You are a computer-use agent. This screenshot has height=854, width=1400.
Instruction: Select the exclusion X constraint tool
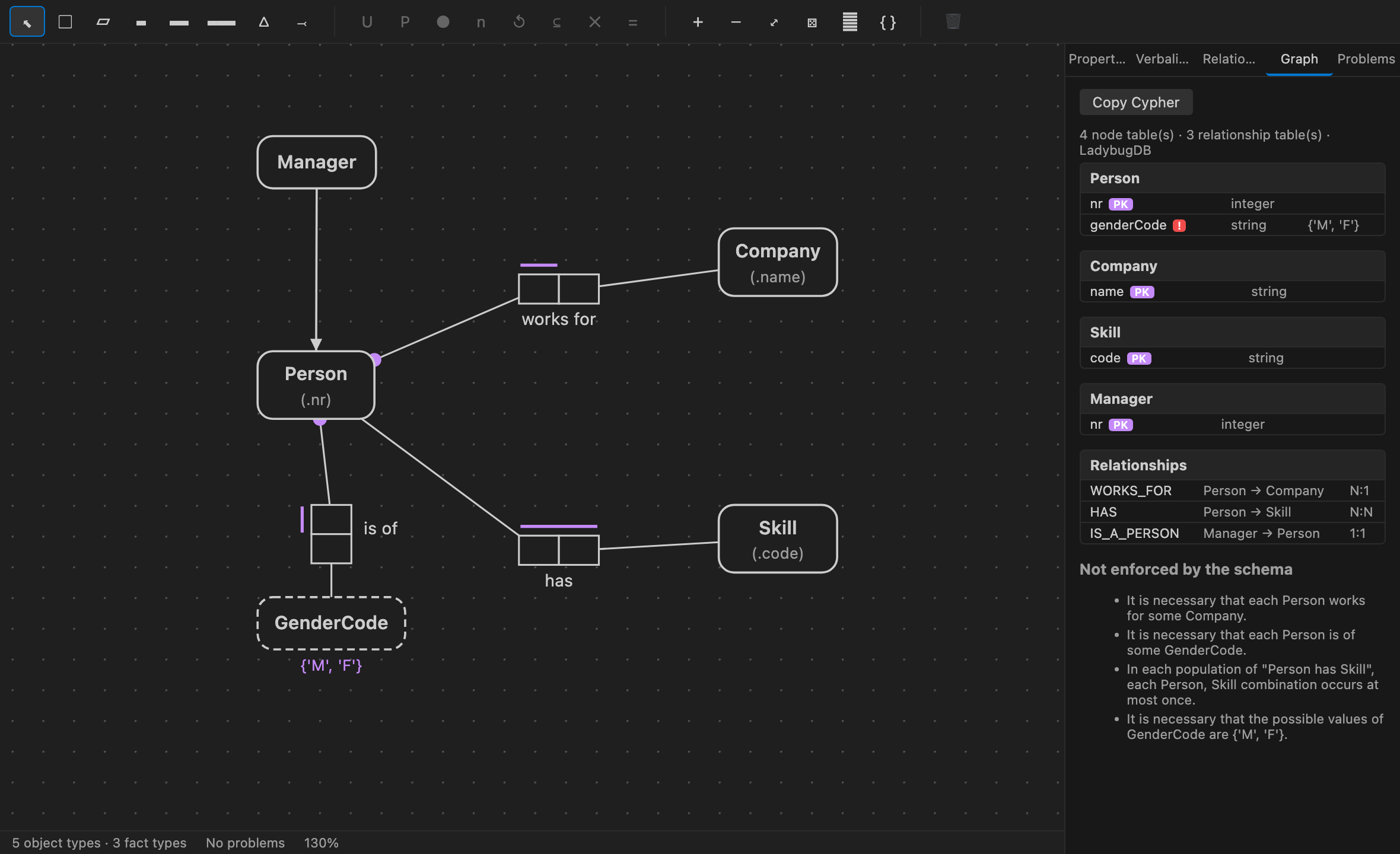tap(595, 22)
